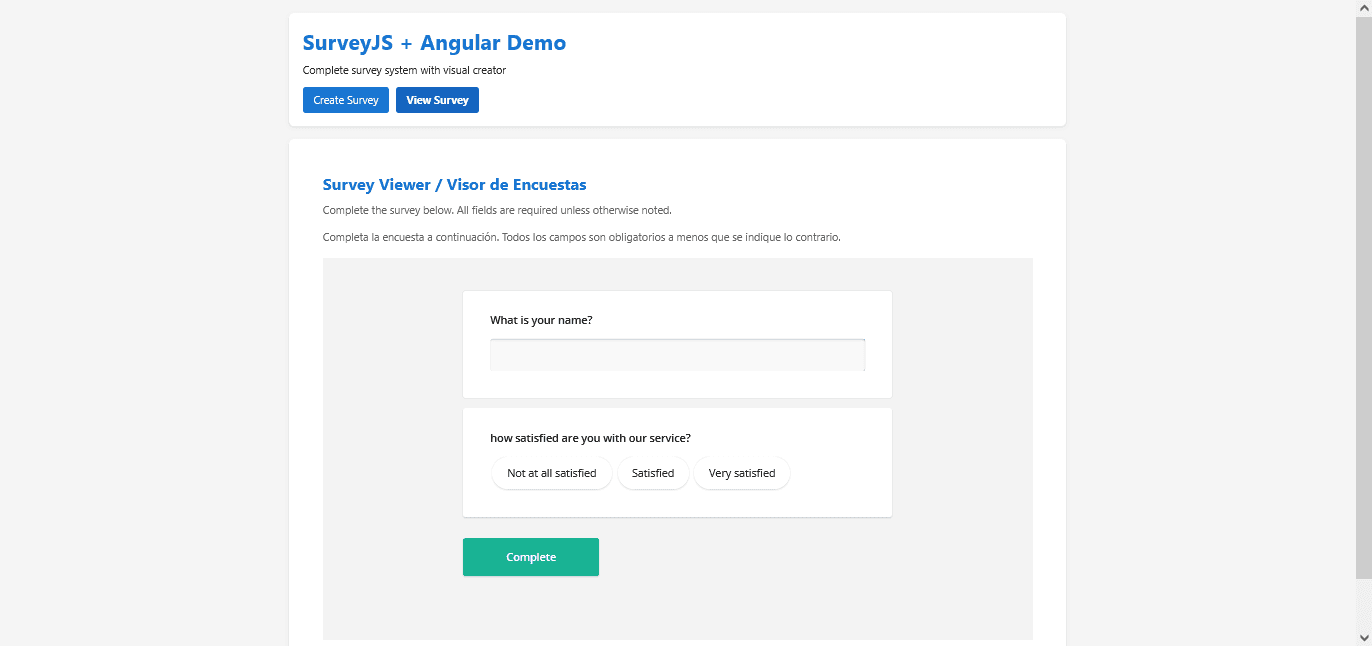The width and height of the screenshot is (1372, 646).
Task: Click the 'Complete survey system with visual creator' subtitle
Action: click(404, 71)
